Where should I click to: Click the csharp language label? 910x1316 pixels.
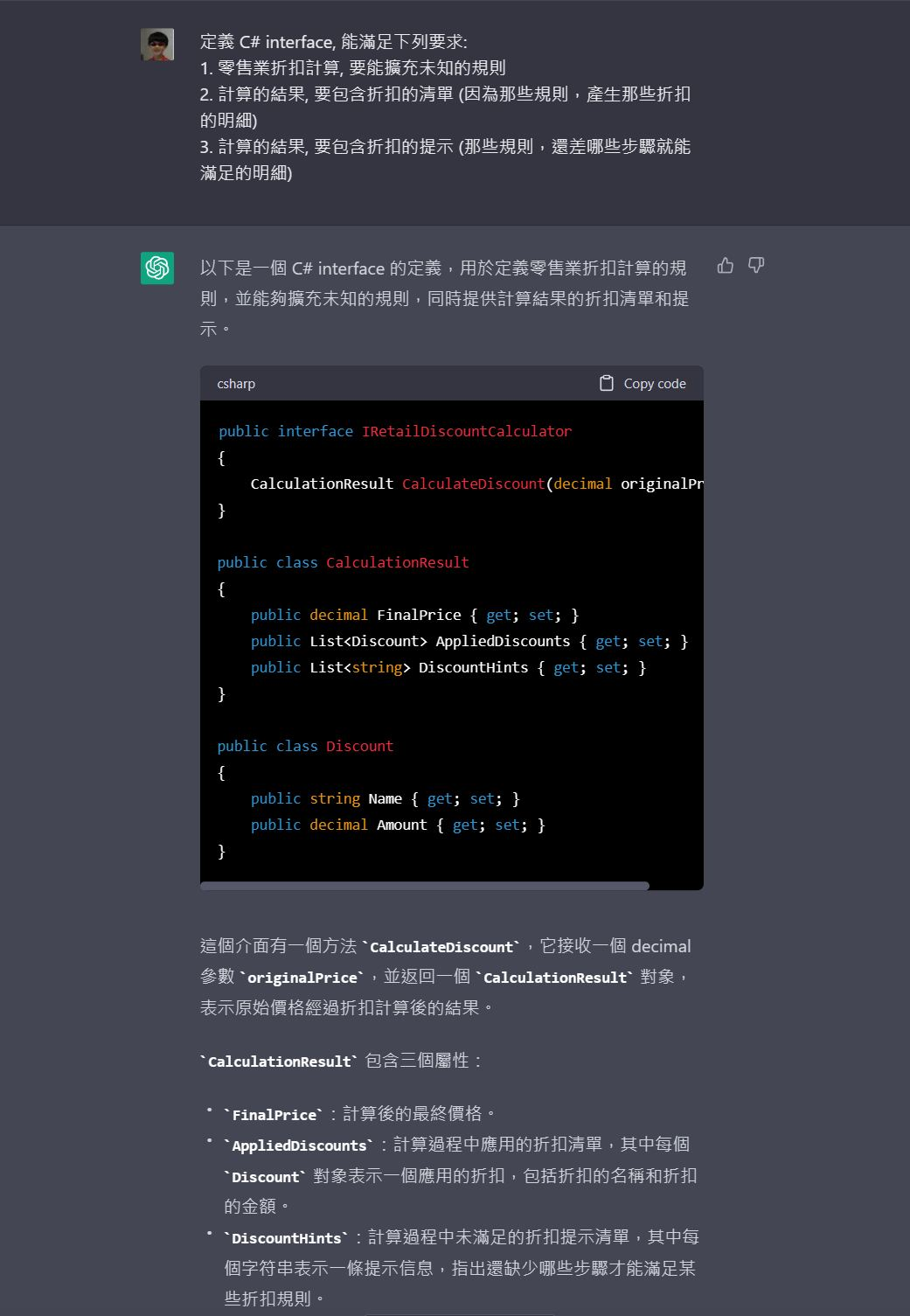(x=236, y=384)
